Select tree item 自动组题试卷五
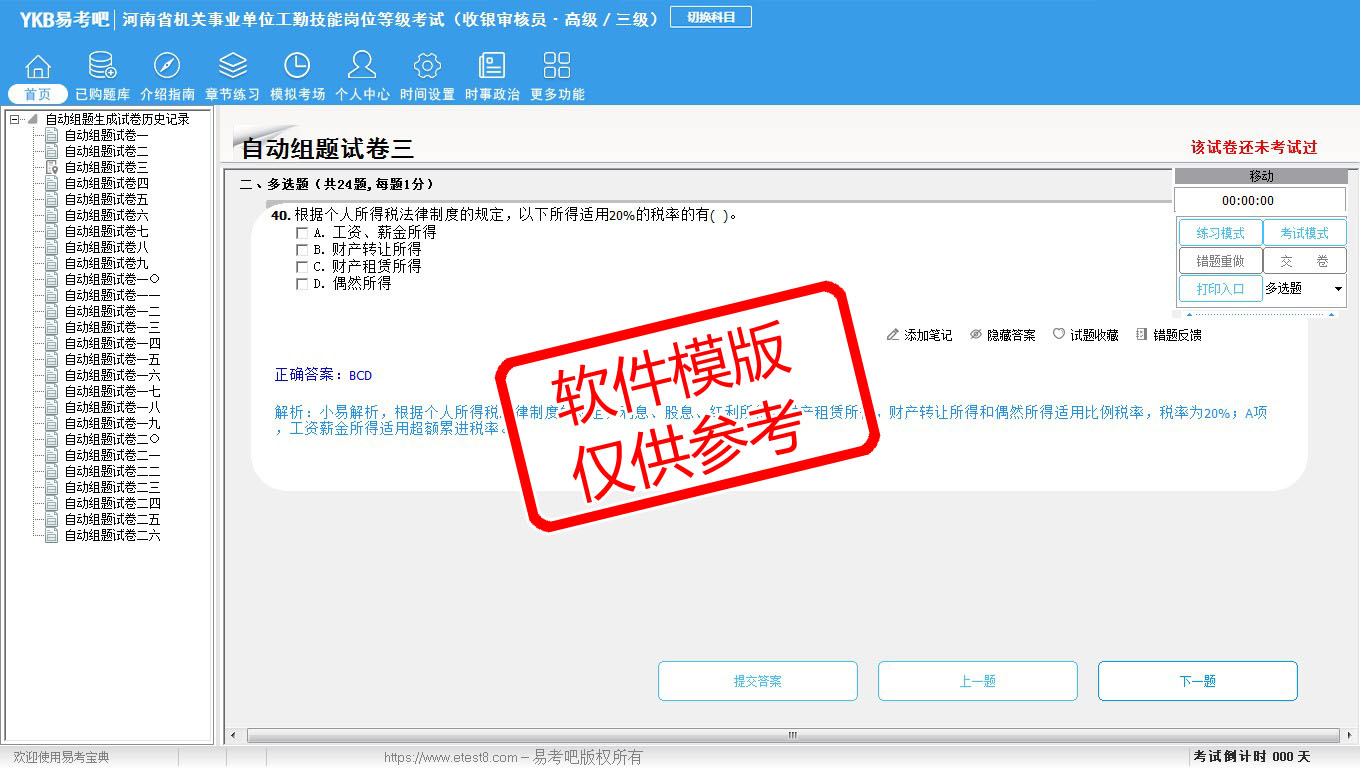Screen dimensions: 1360x768 coord(107,199)
